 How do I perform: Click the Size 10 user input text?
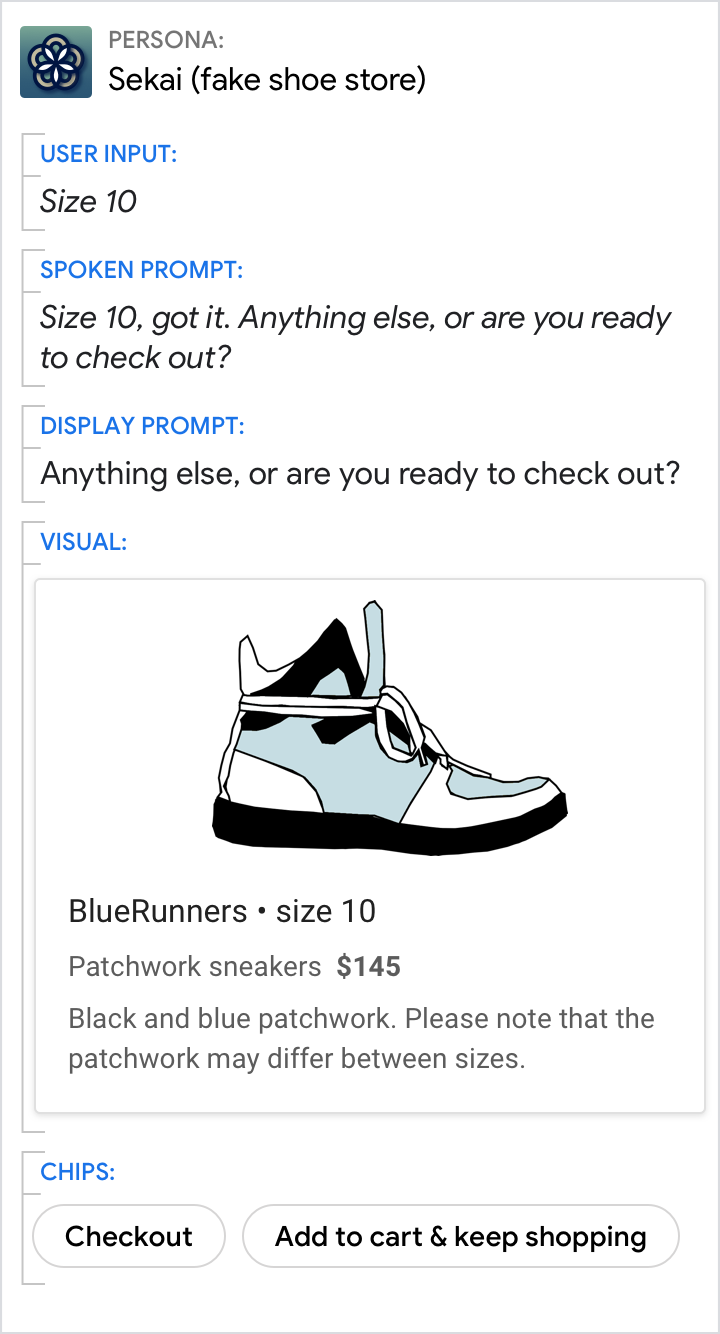point(88,201)
